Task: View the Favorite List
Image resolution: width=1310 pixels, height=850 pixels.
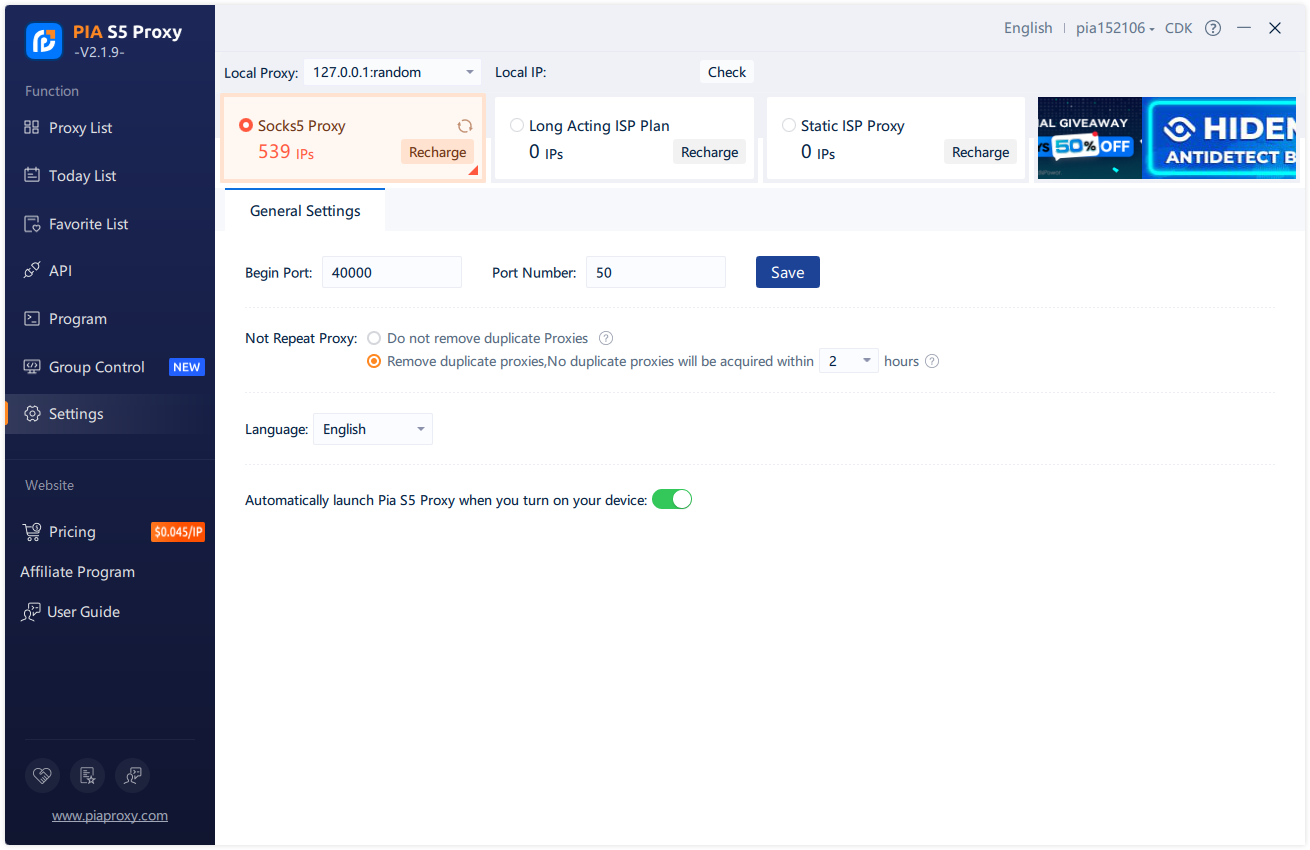Action: tap(85, 223)
